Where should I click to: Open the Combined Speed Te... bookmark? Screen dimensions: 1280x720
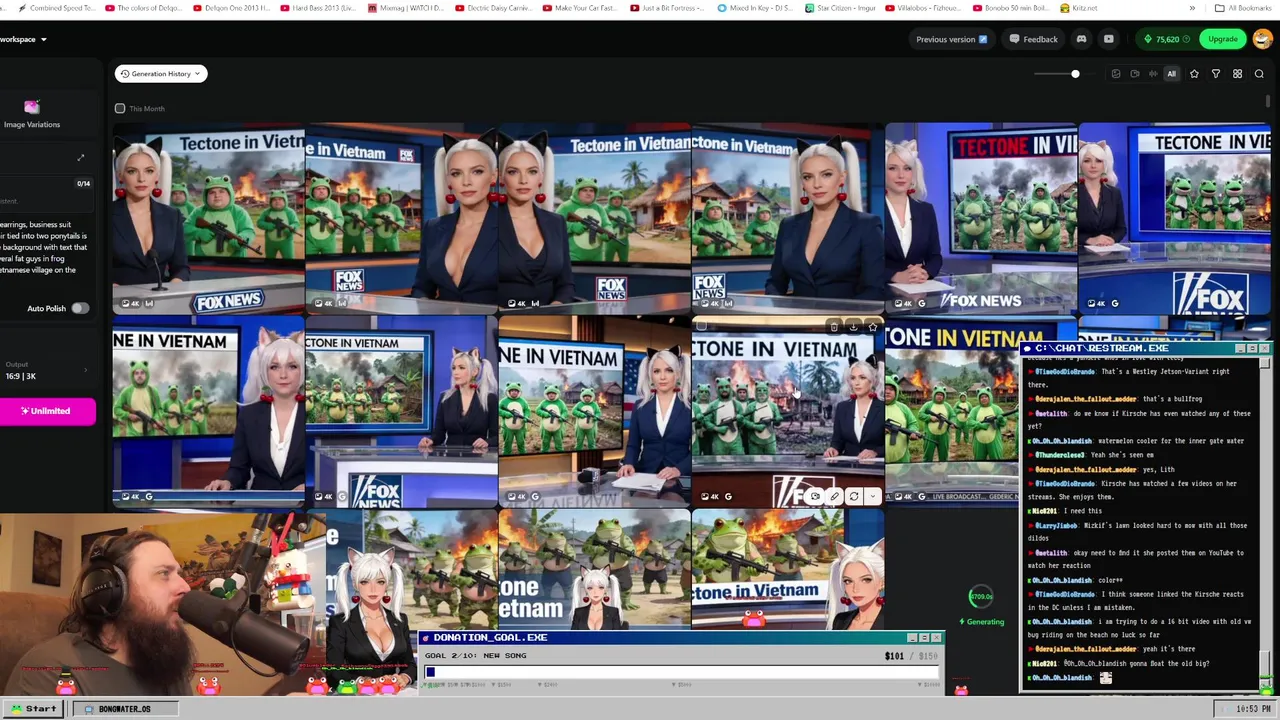57,8
